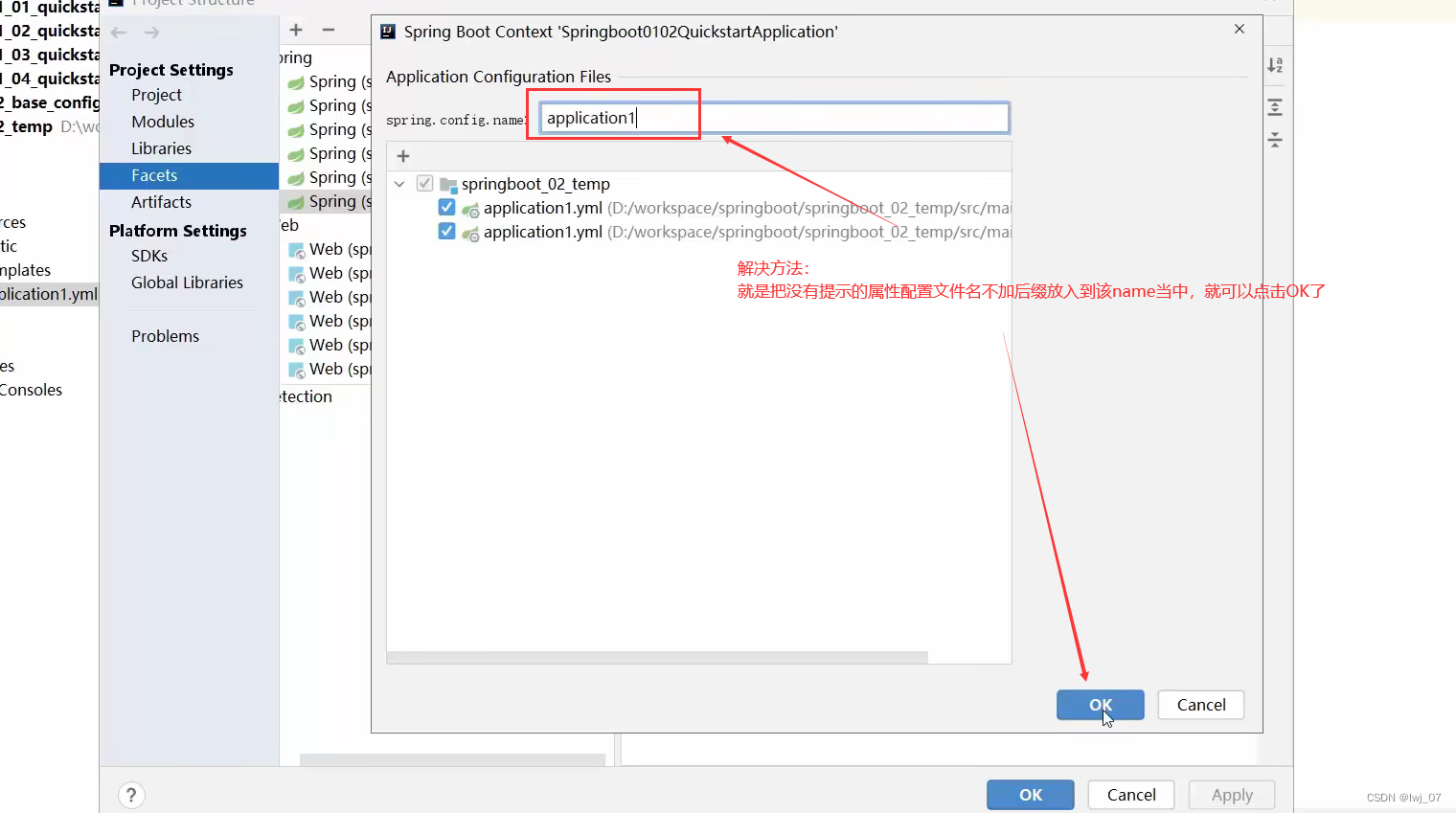Uncheck the first application1.yml checkbox
The width and height of the screenshot is (1456, 813).
pyautogui.click(x=446, y=207)
